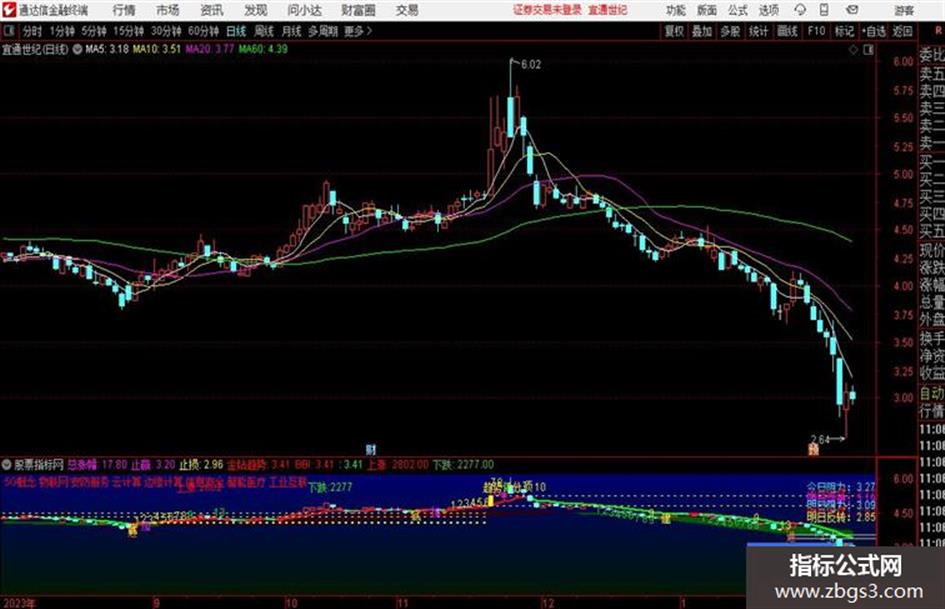Screen dimensions: 945x609
Task: Open the 版面 menu
Action: (706, 10)
